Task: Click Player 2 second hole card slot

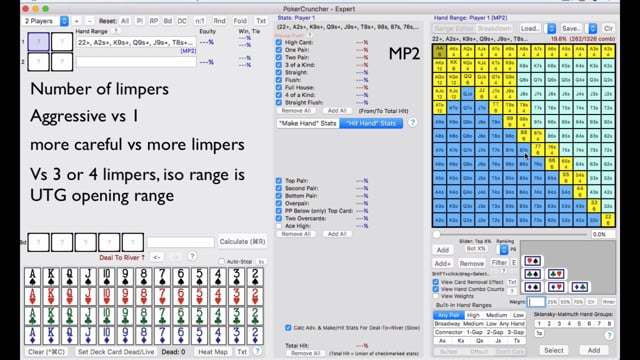Action: tap(62, 62)
